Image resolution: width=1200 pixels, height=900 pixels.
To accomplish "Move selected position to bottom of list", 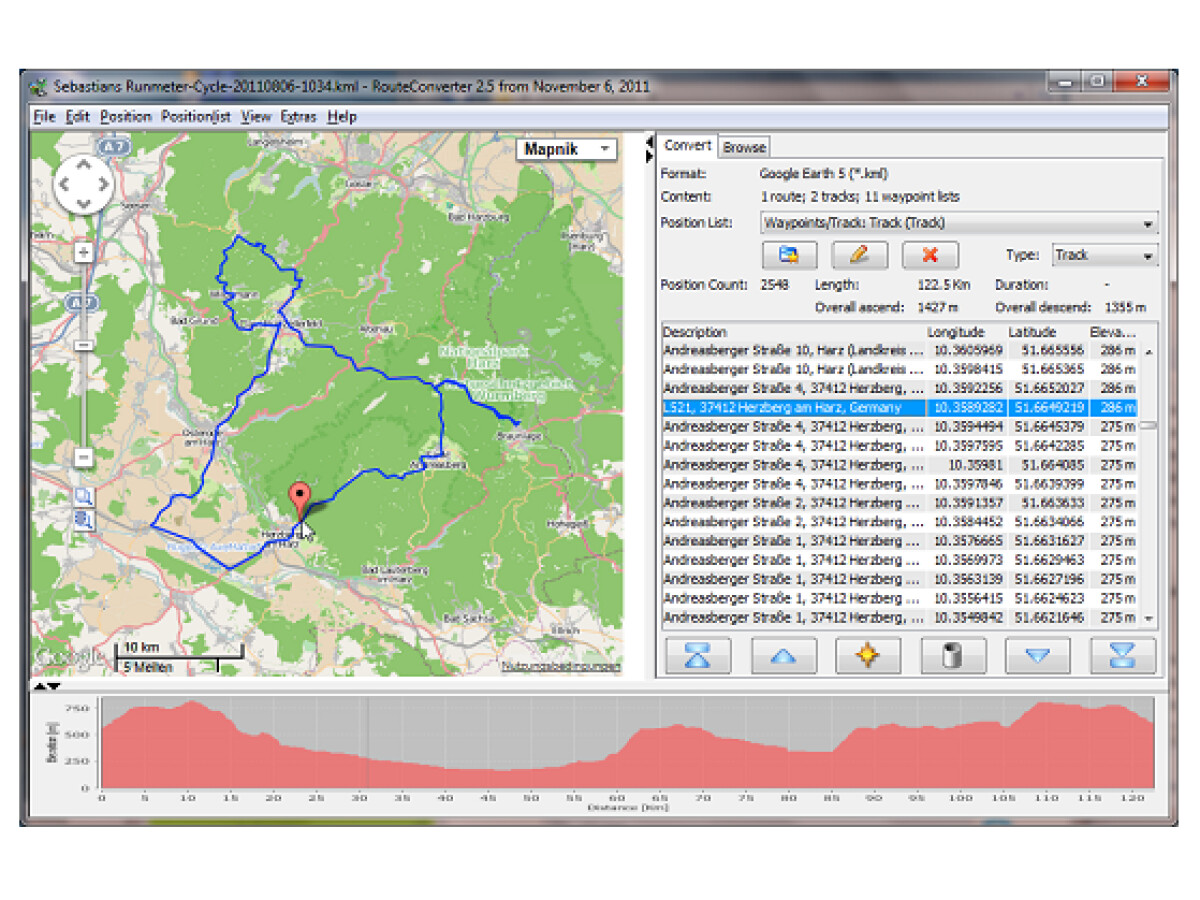I will tap(1123, 656).
